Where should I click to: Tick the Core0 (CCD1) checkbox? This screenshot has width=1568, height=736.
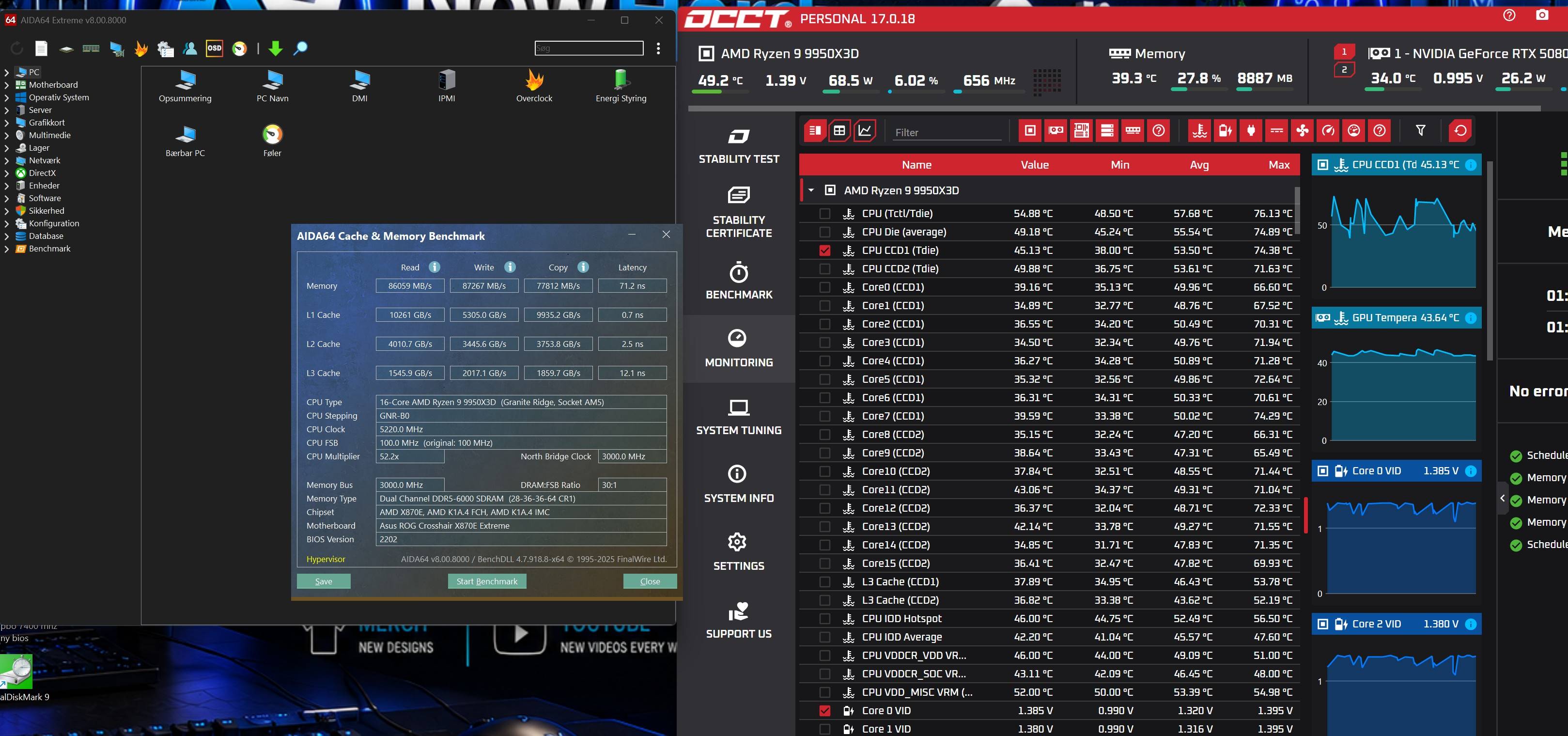click(825, 287)
